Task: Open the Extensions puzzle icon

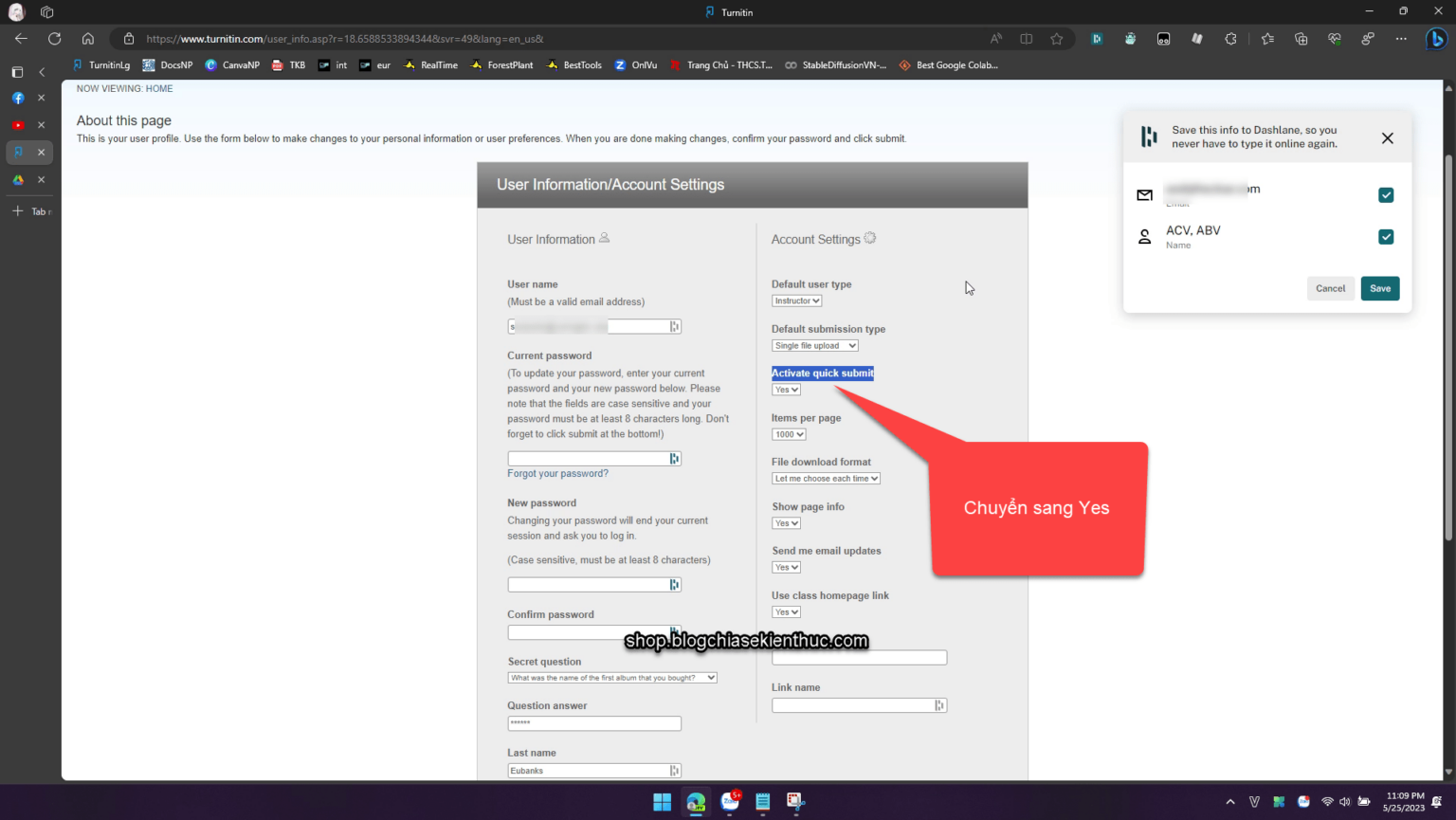Action: click(x=1231, y=38)
